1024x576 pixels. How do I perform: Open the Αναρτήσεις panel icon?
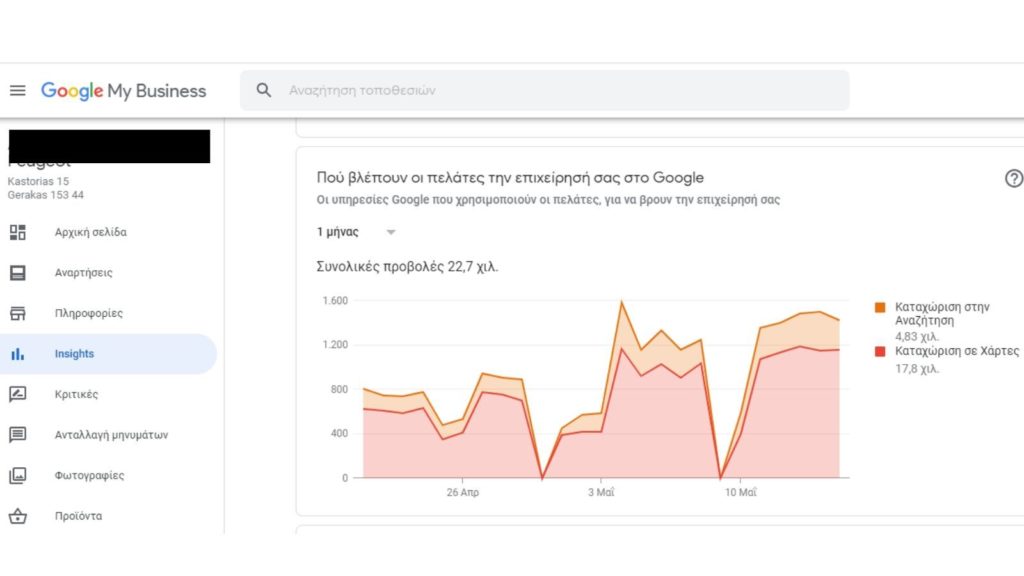(x=17, y=272)
